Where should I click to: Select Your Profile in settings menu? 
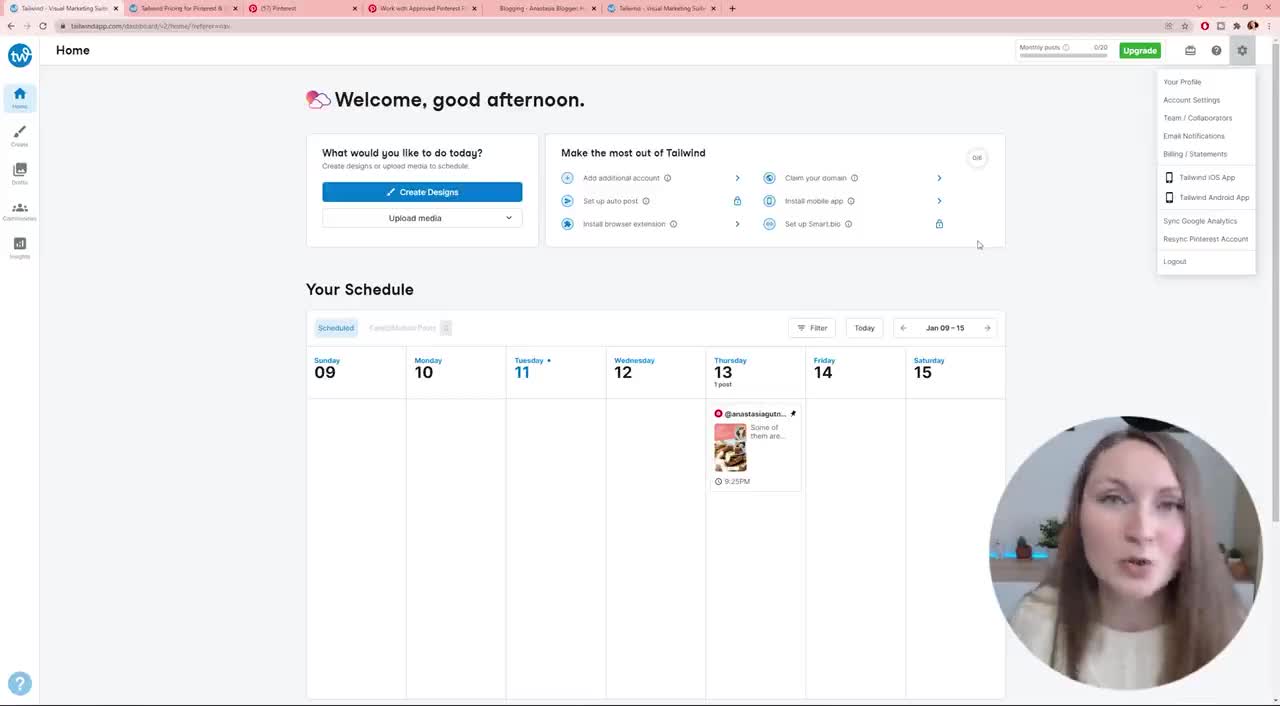1182,82
